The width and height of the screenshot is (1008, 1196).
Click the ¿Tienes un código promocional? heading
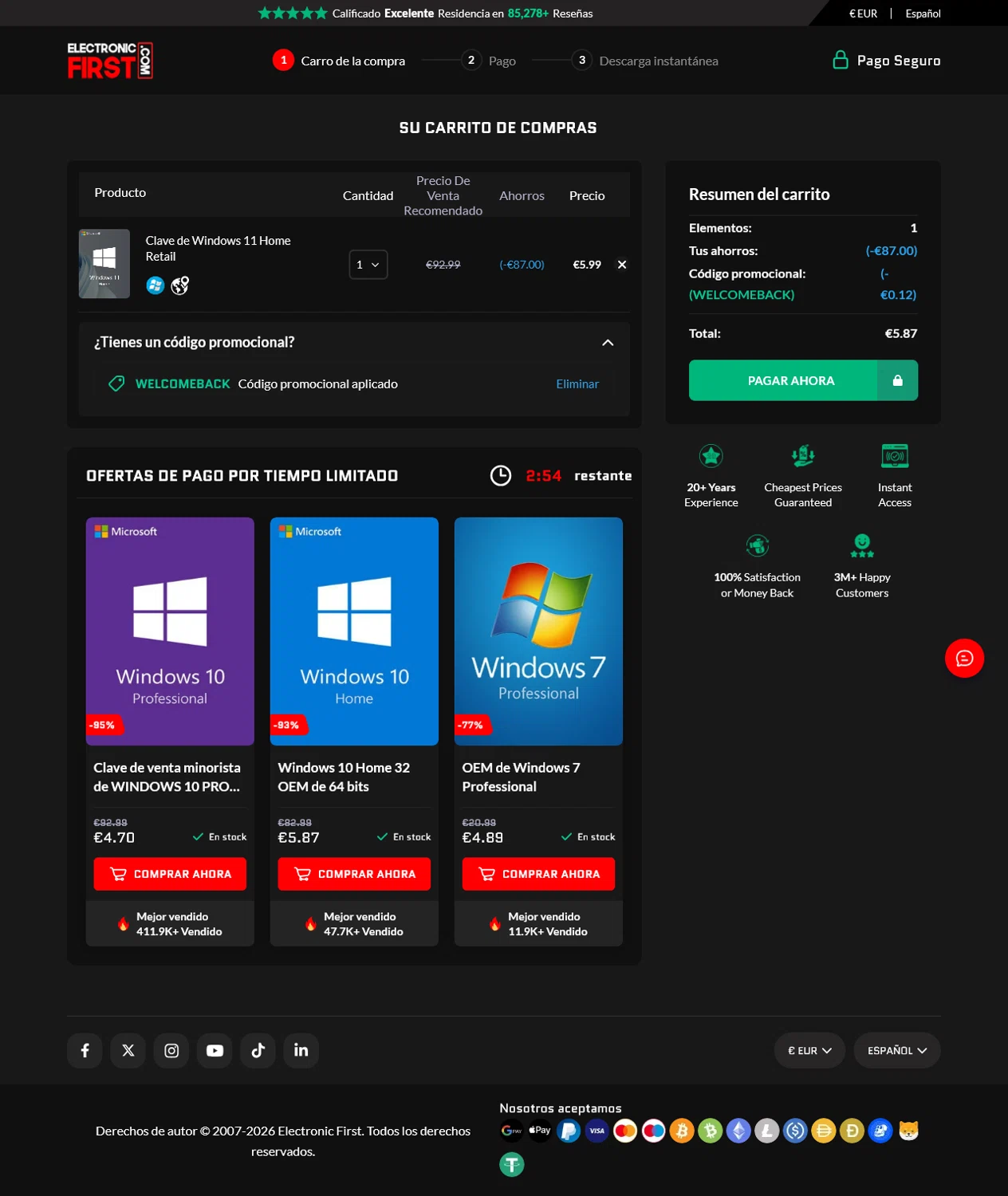pyautogui.click(x=195, y=342)
